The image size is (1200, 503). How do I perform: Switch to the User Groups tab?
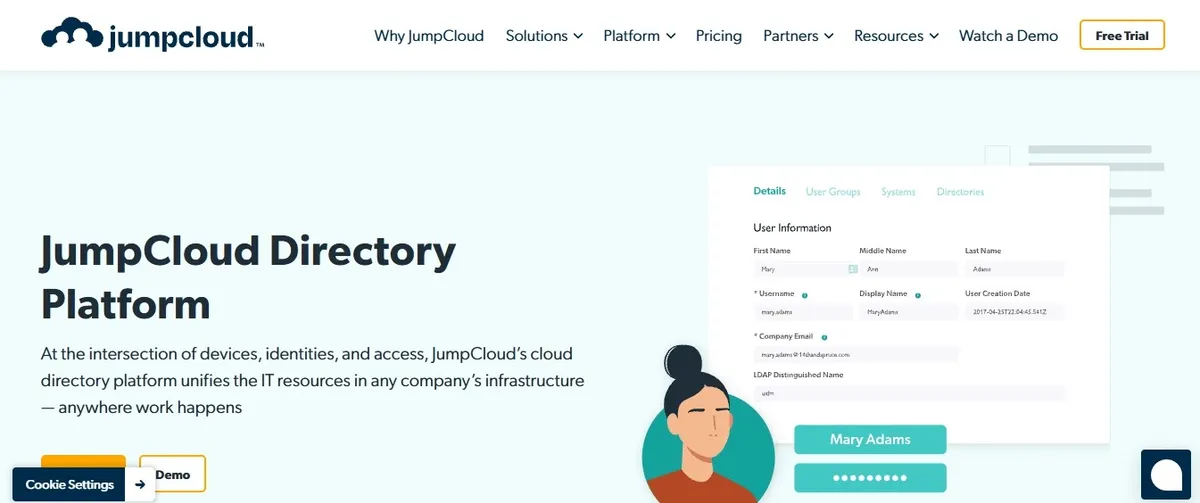click(x=833, y=192)
